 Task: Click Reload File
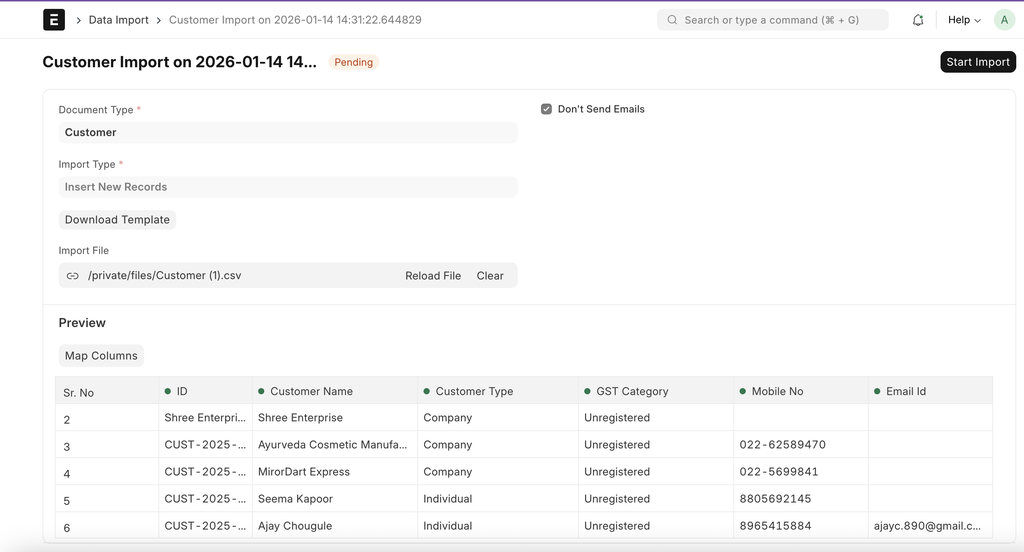point(433,276)
